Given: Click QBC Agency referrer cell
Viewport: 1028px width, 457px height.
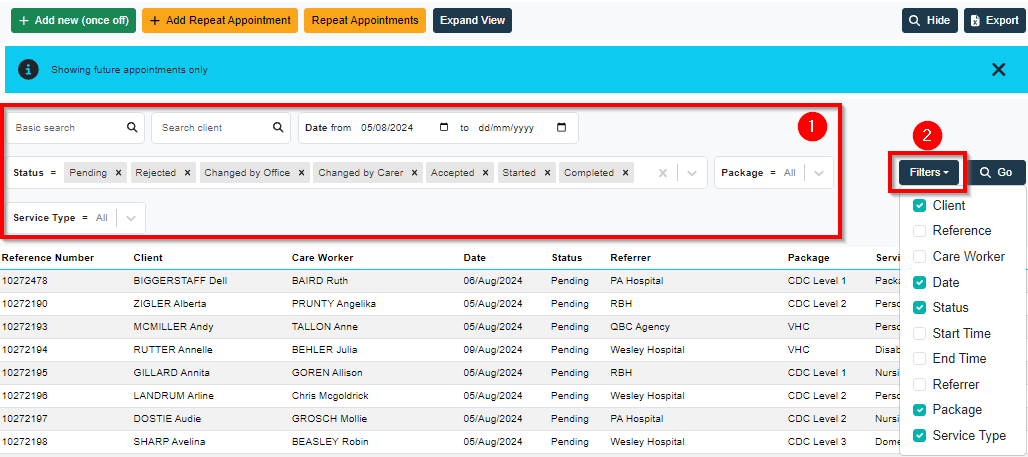Looking at the screenshot, I should [640, 327].
